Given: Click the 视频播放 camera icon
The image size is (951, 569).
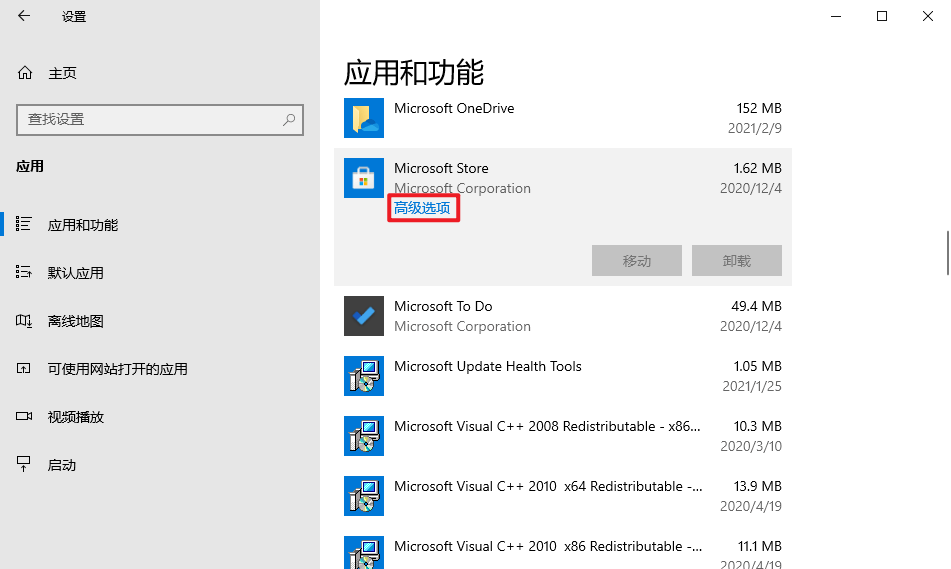Looking at the screenshot, I should pyautogui.click(x=24, y=416).
